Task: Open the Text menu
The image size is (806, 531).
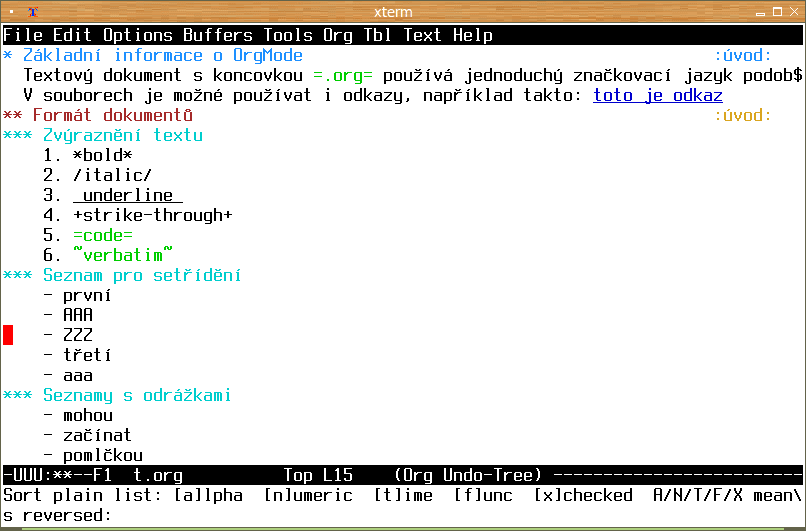Action: pos(423,35)
